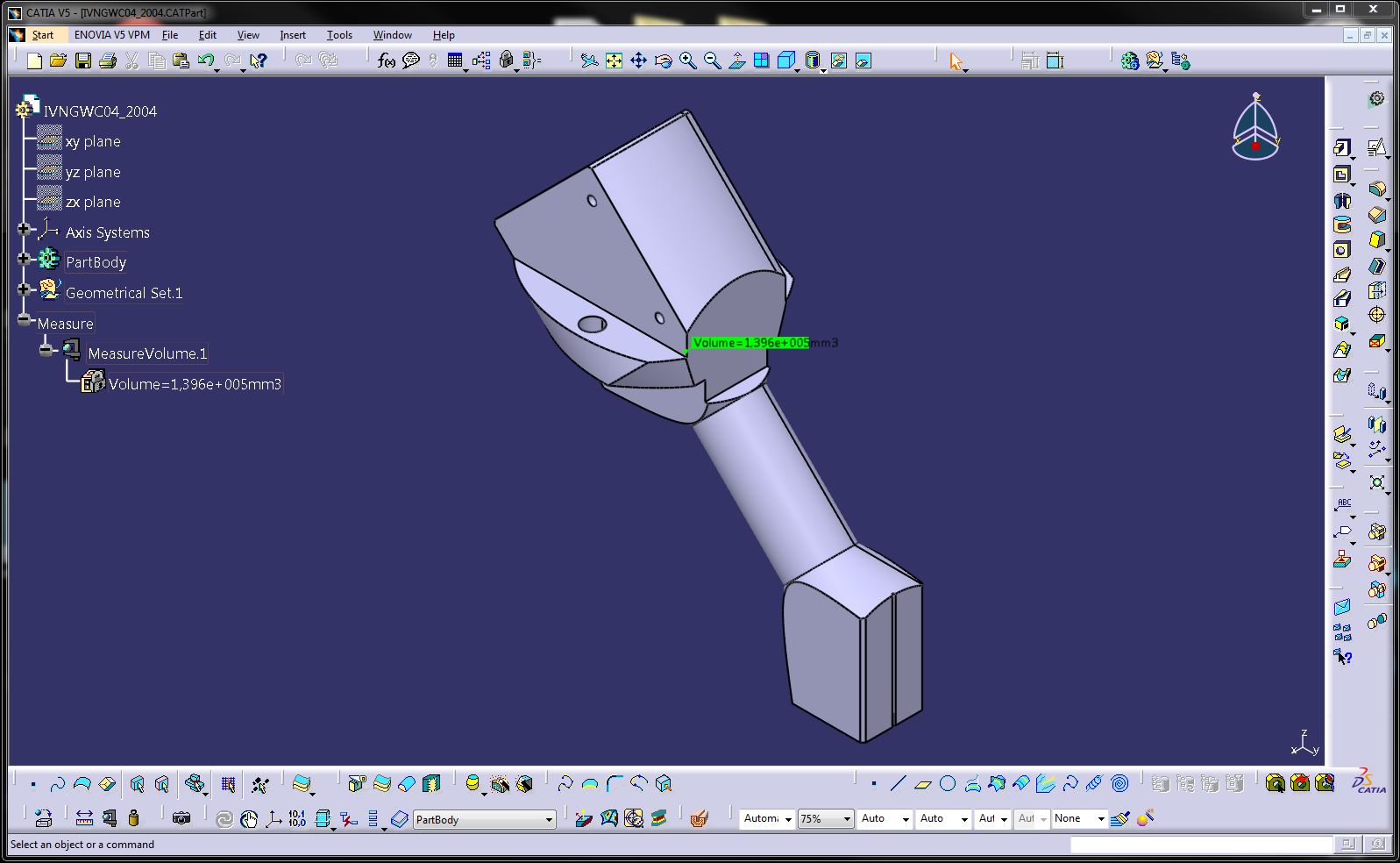Select the yz plane in tree
This screenshot has width=1400, height=863.
[x=93, y=172]
